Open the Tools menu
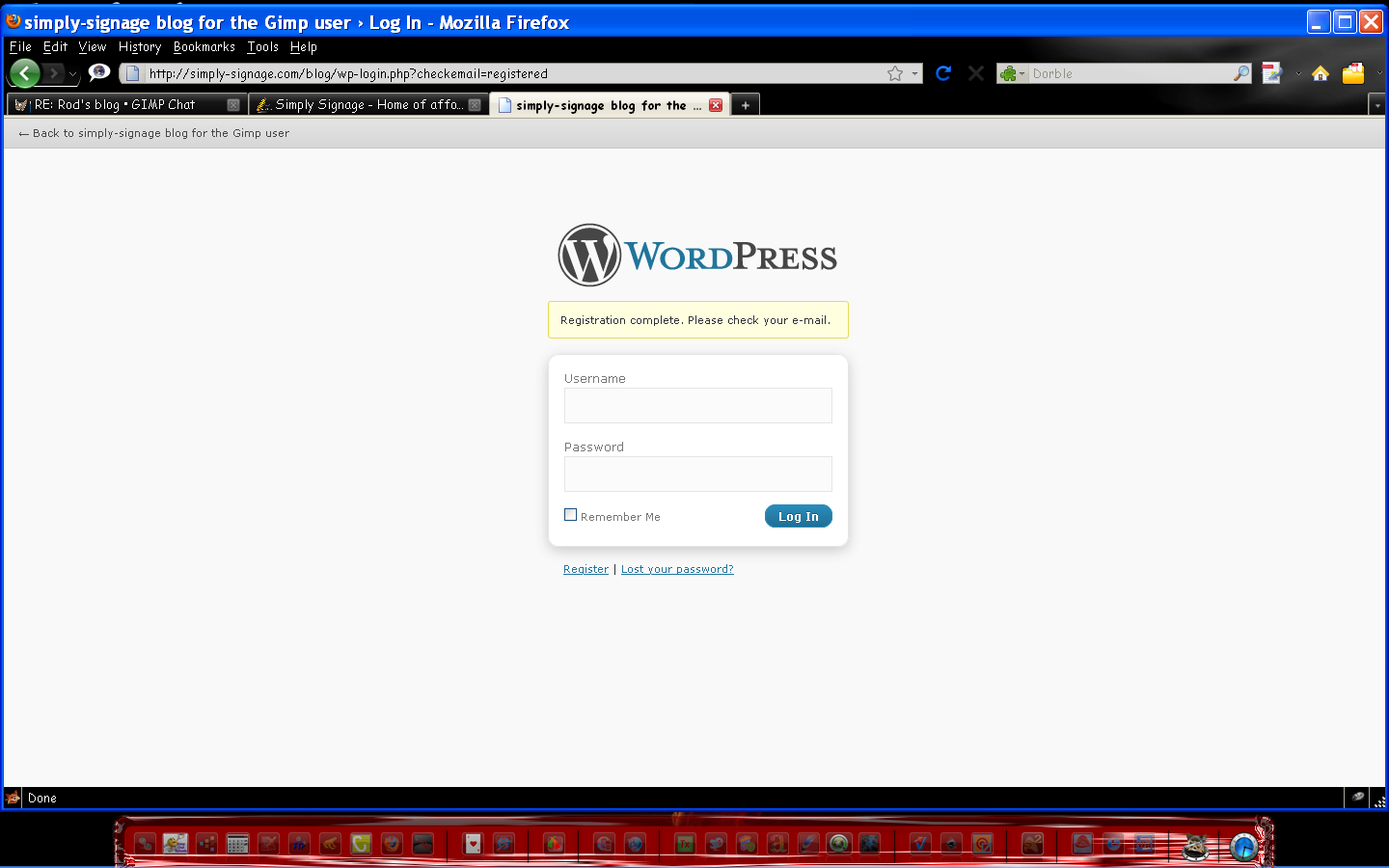 point(262,46)
